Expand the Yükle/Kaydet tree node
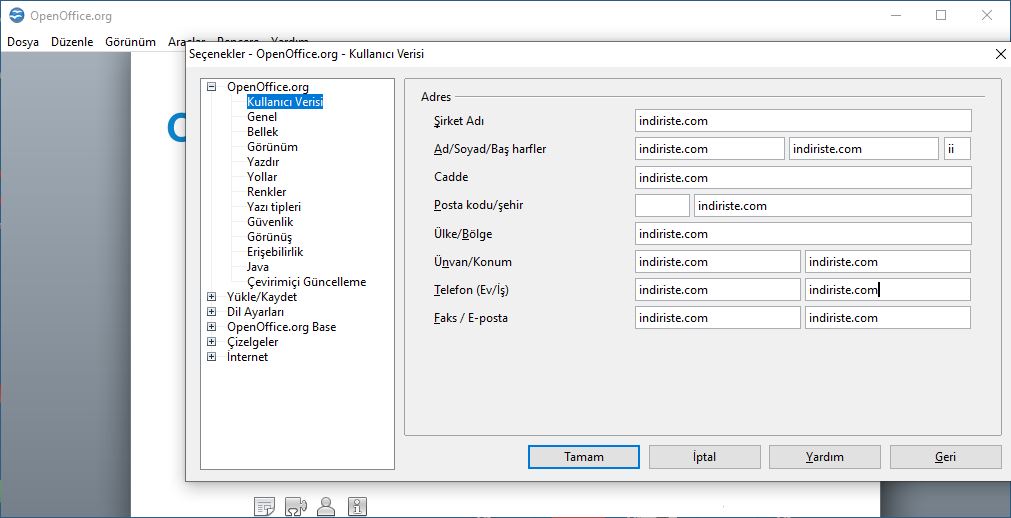The image size is (1011, 518). pos(211,297)
